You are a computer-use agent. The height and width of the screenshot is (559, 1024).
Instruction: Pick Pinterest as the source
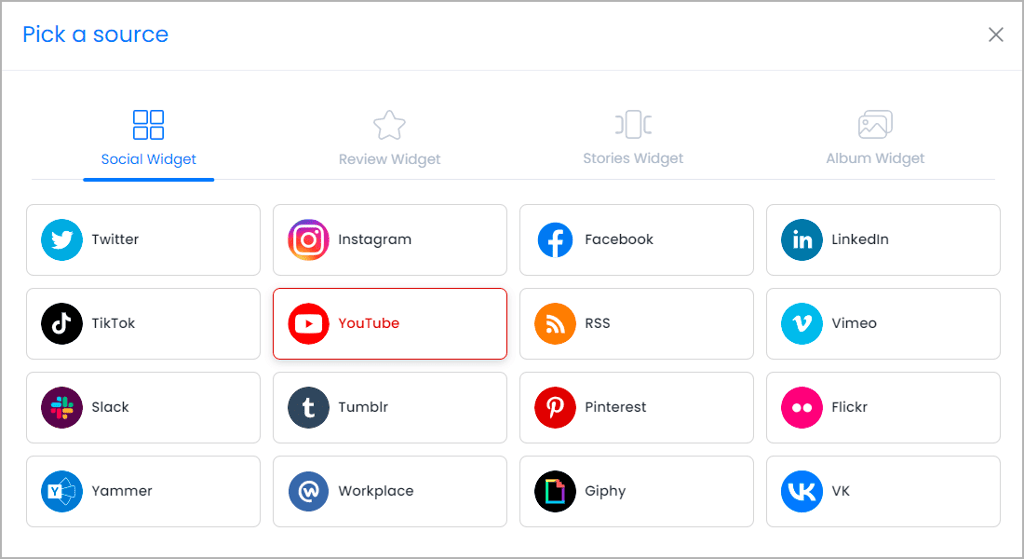[x=636, y=407]
